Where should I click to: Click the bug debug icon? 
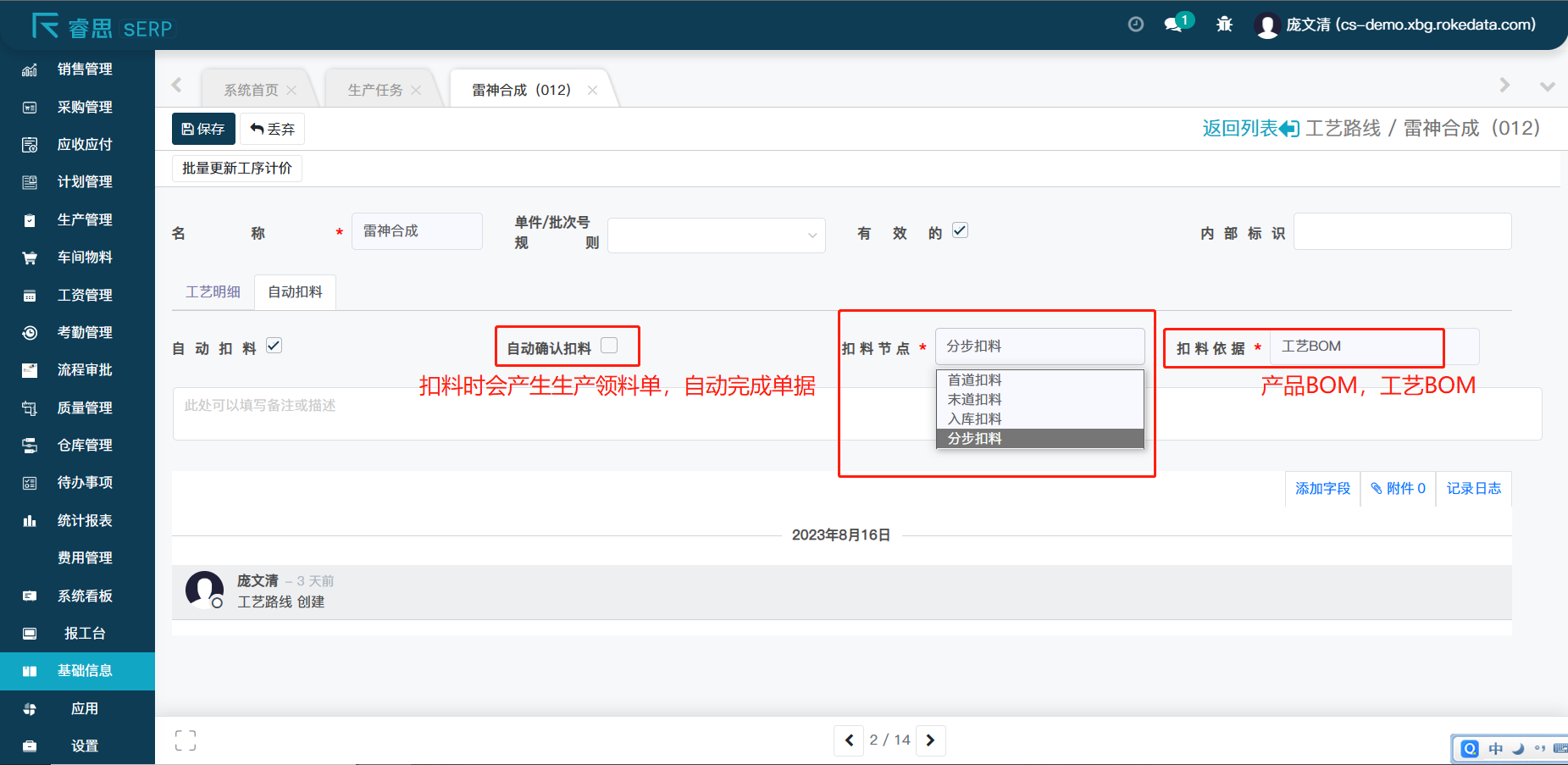click(1224, 25)
